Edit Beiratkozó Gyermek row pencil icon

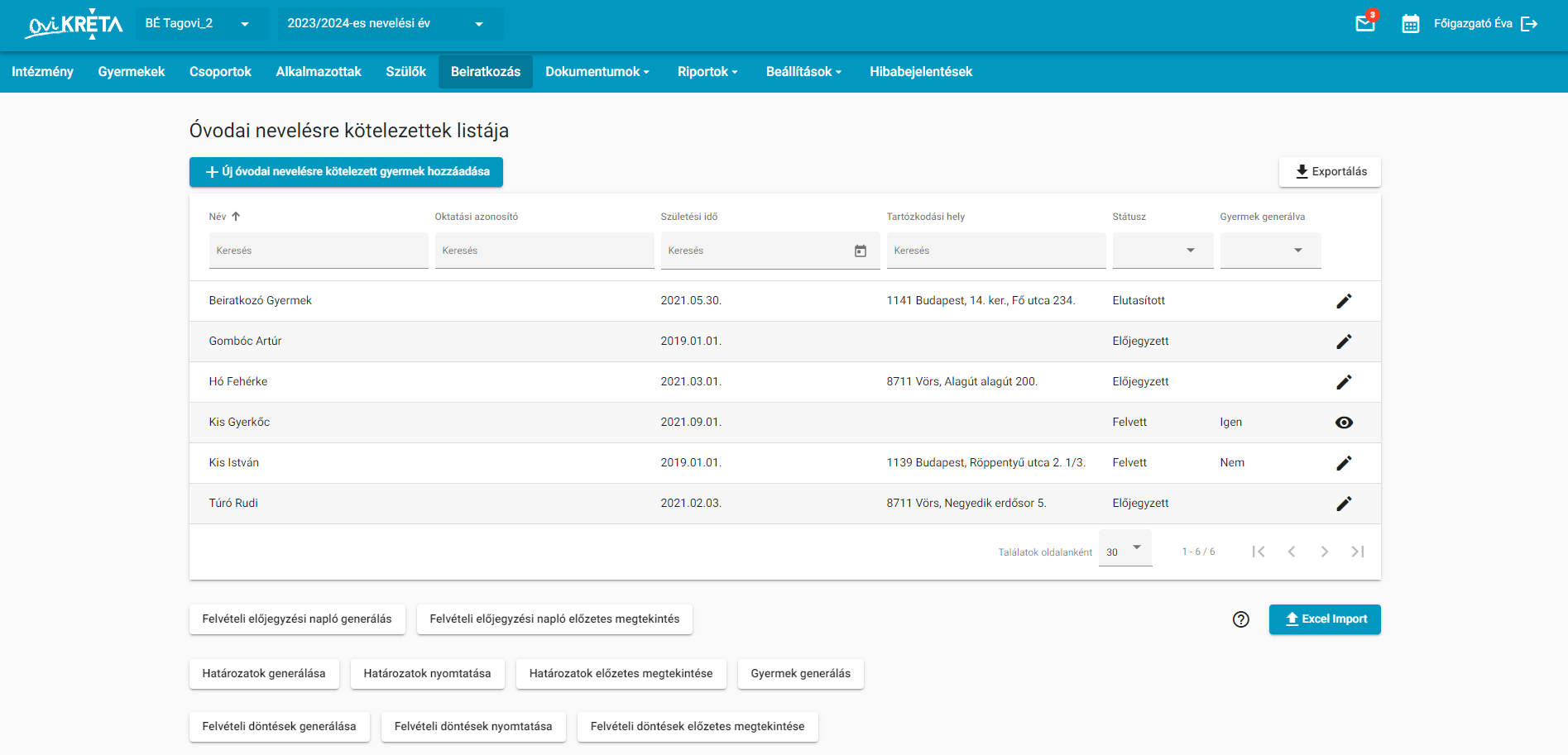pyautogui.click(x=1344, y=301)
